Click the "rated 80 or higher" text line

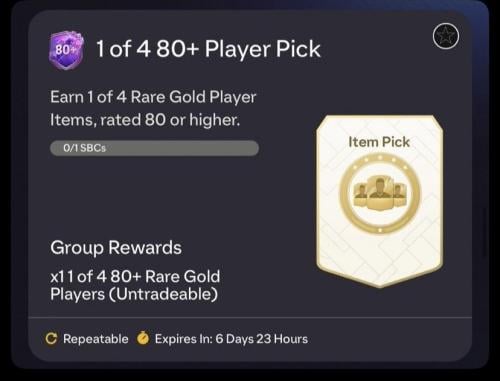pyautogui.click(x=170, y=120)
